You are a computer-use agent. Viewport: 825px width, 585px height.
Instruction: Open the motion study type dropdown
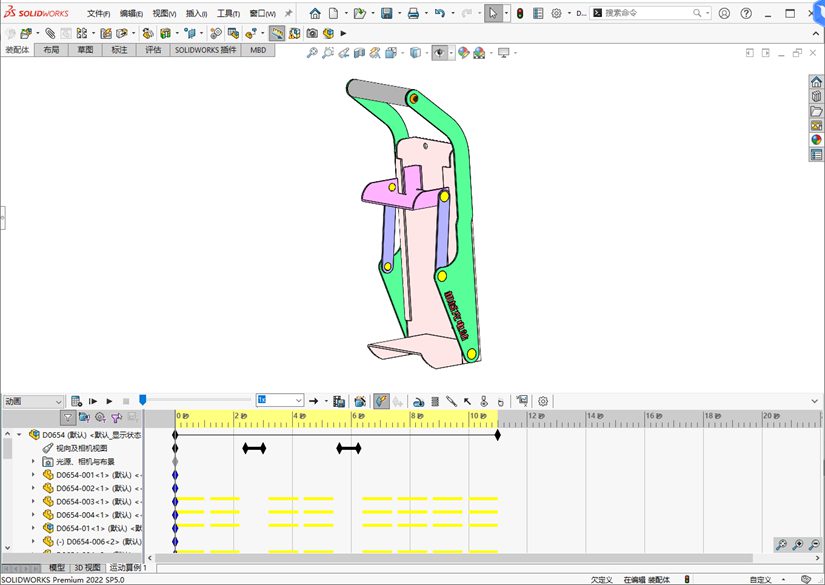57,401
